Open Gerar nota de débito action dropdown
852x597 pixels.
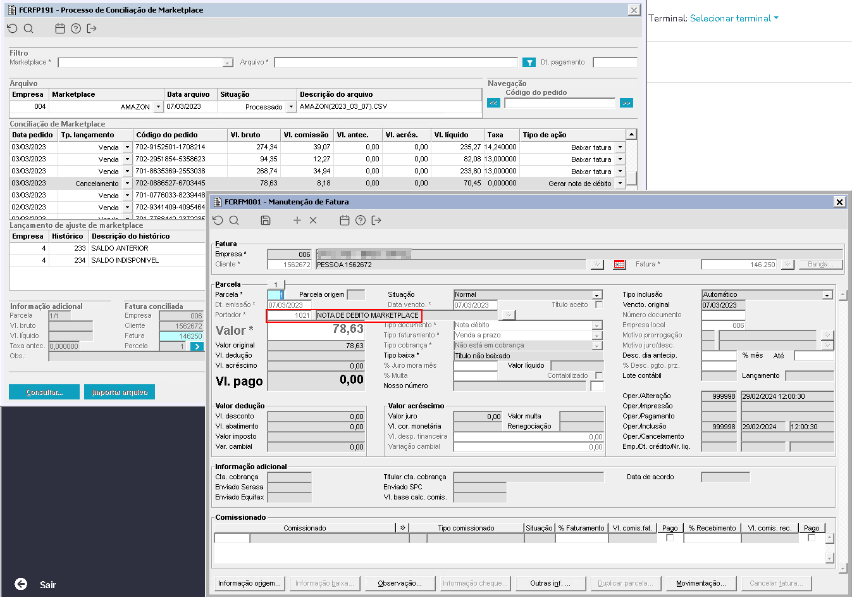coord(620,183)
